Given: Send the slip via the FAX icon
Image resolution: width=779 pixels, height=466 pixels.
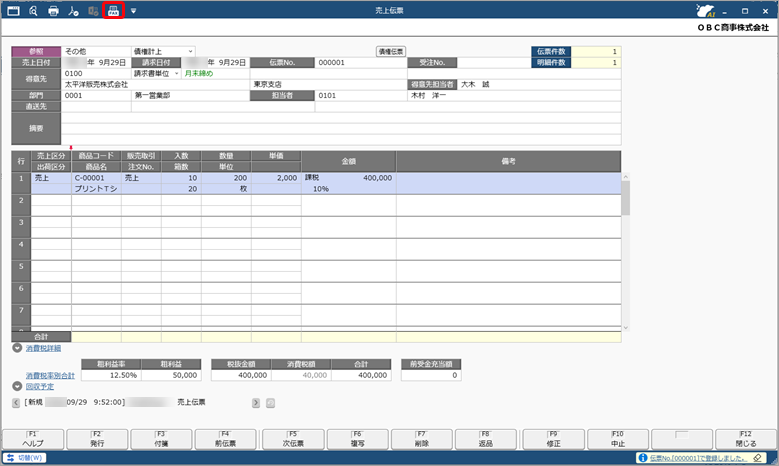Looking at the screenshot, I should click(x=113, y=10).
